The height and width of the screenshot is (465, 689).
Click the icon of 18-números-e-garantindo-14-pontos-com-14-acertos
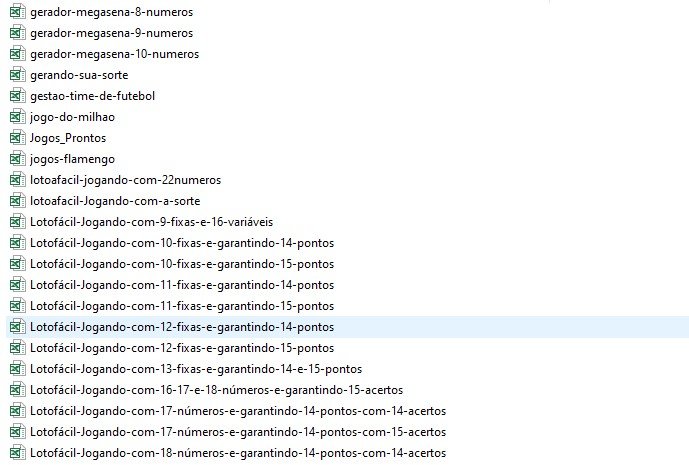click(x=18, y=453)
